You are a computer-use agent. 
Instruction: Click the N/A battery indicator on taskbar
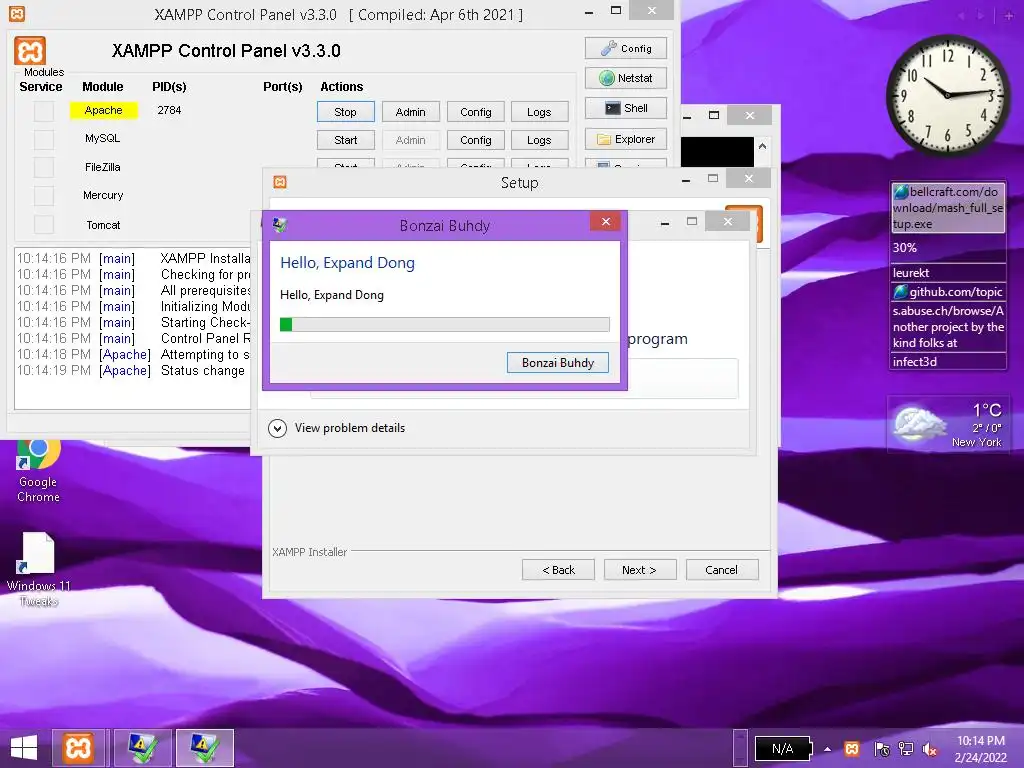(783, 748)
